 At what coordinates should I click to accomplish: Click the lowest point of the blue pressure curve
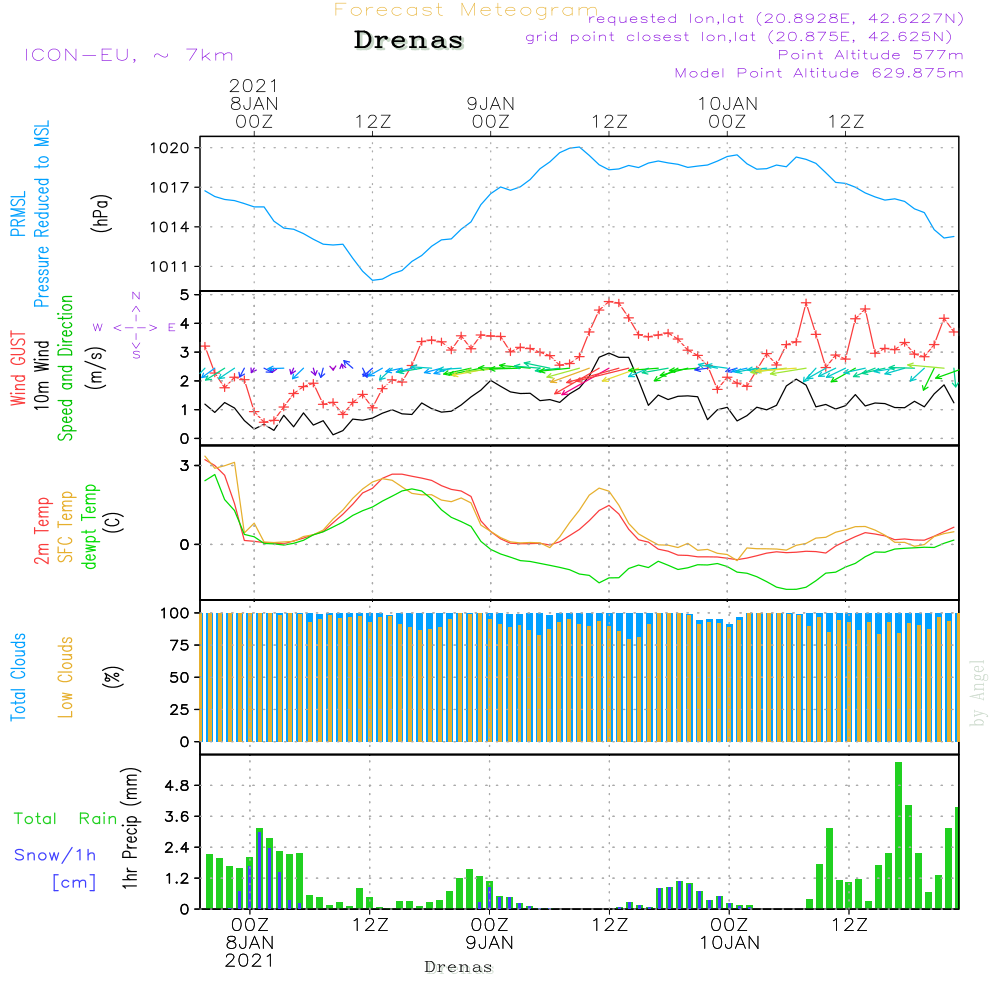pos(374,280)
